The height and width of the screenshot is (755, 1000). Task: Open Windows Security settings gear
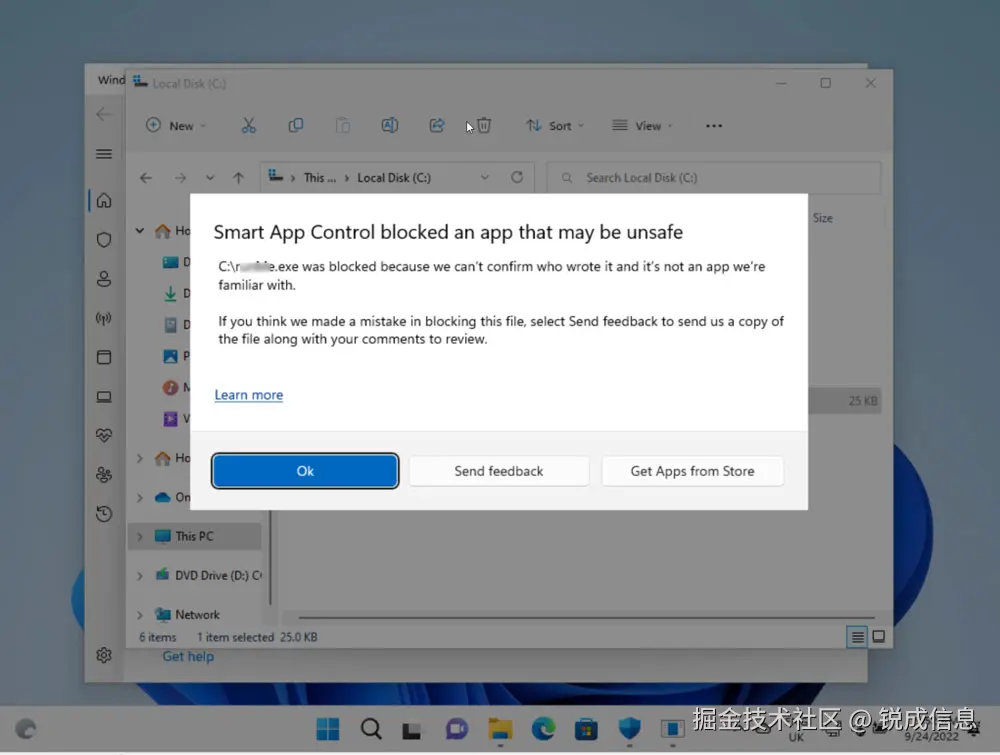coord(103,655)
